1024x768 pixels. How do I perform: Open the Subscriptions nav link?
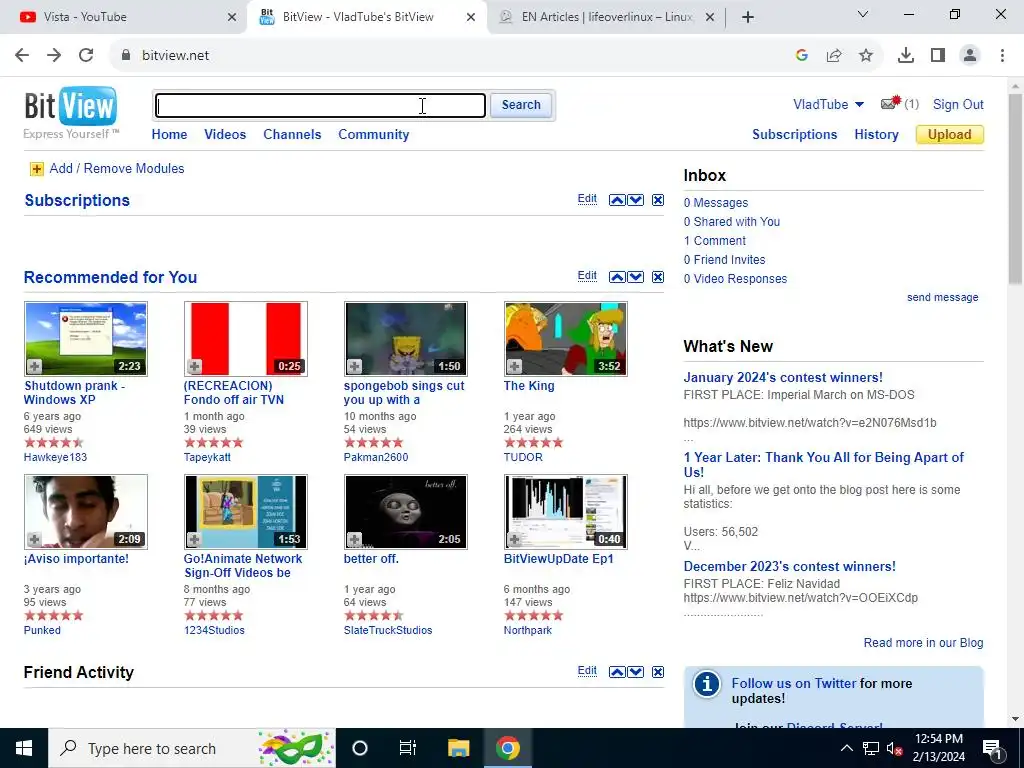pyautogui.click(x=794, y=135)
